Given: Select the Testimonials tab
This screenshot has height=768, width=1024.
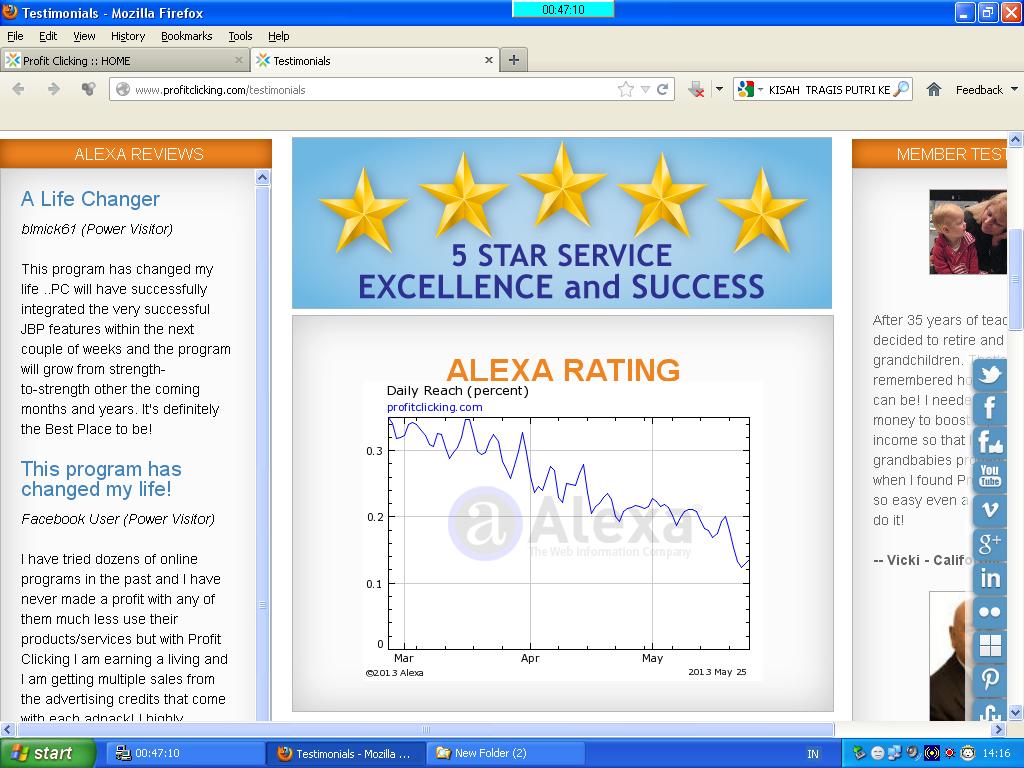Looking at the screenshot, I should coord(375,60).
